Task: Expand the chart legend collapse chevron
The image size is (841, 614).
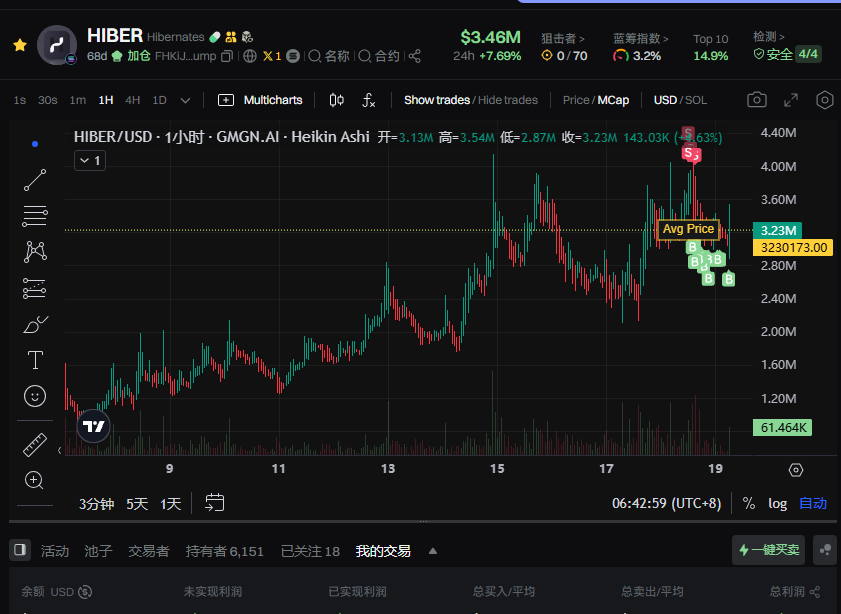Action: tap(90, 160)
